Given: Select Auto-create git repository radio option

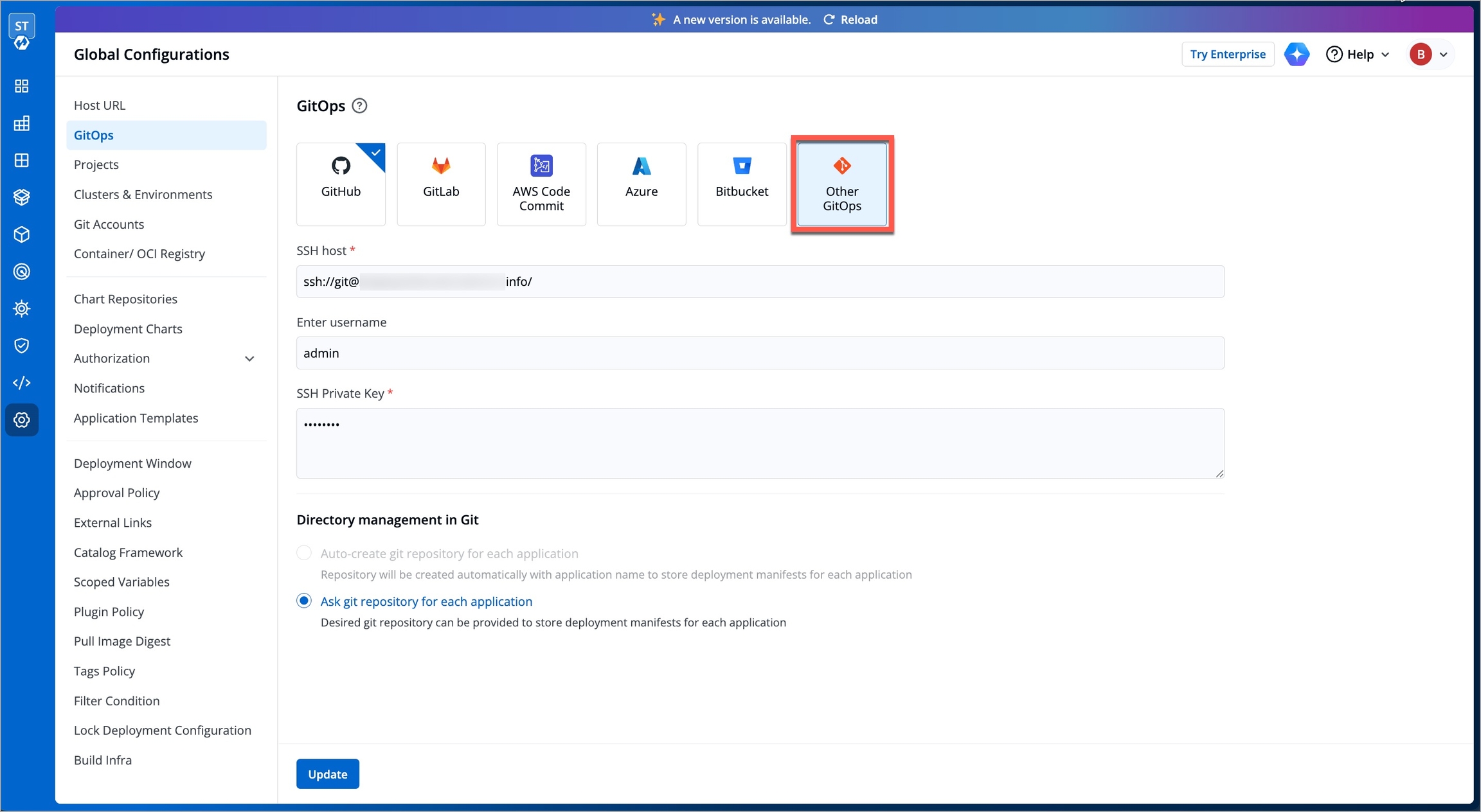Looking at the screenshot, I should [x=304, y=553].
